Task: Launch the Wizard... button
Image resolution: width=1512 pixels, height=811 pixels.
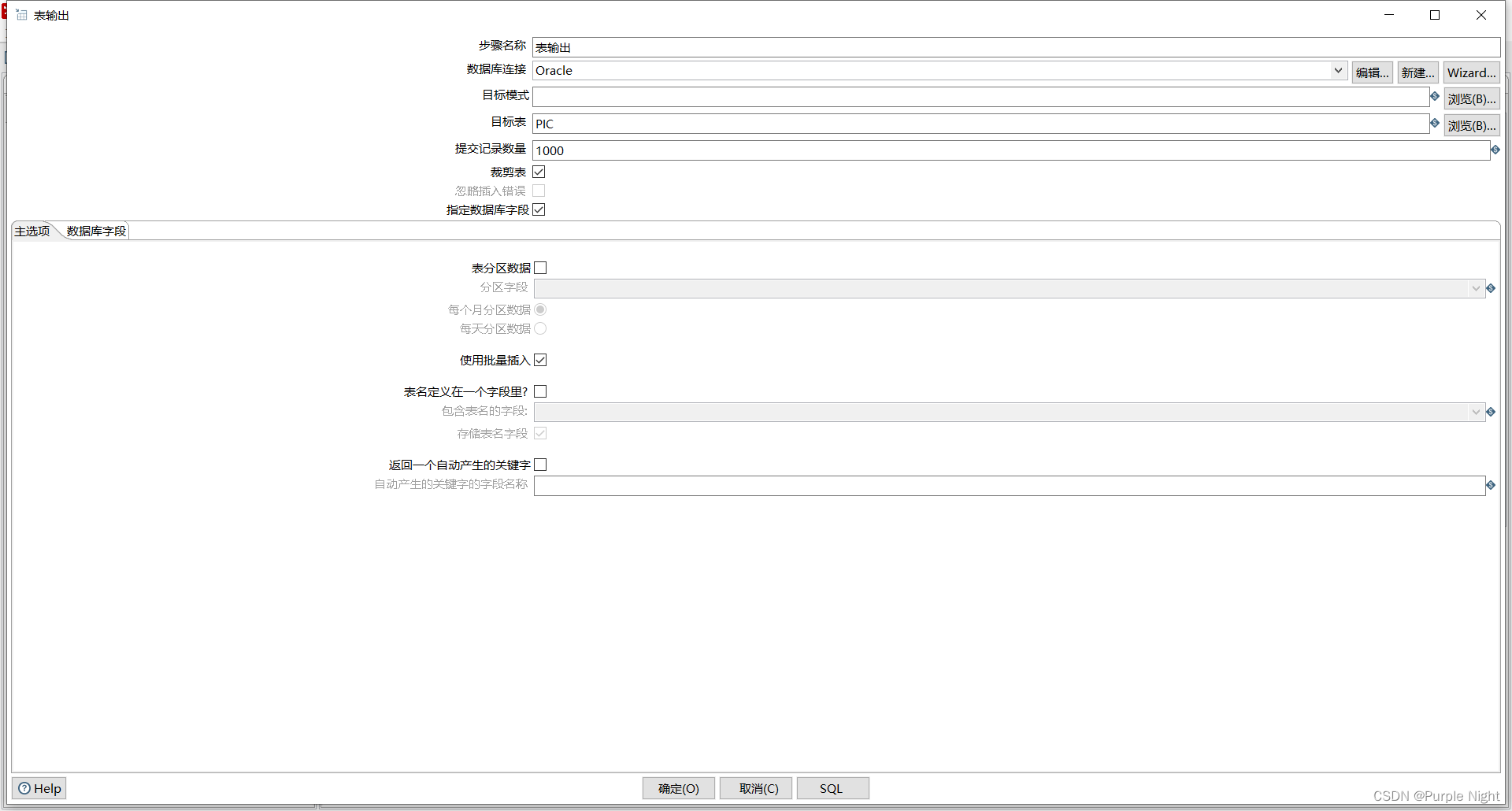Action: 1471,72
